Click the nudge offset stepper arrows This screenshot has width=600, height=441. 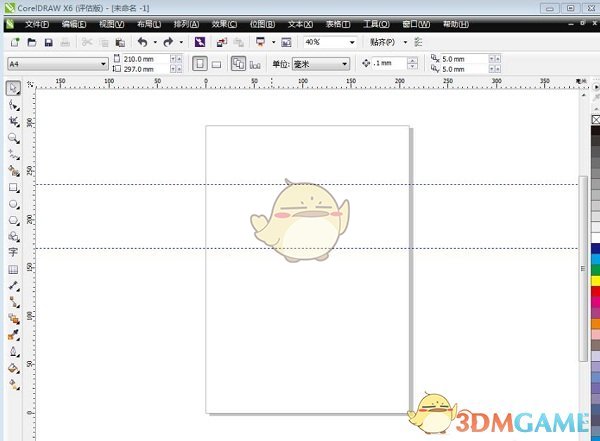(412, 63)
